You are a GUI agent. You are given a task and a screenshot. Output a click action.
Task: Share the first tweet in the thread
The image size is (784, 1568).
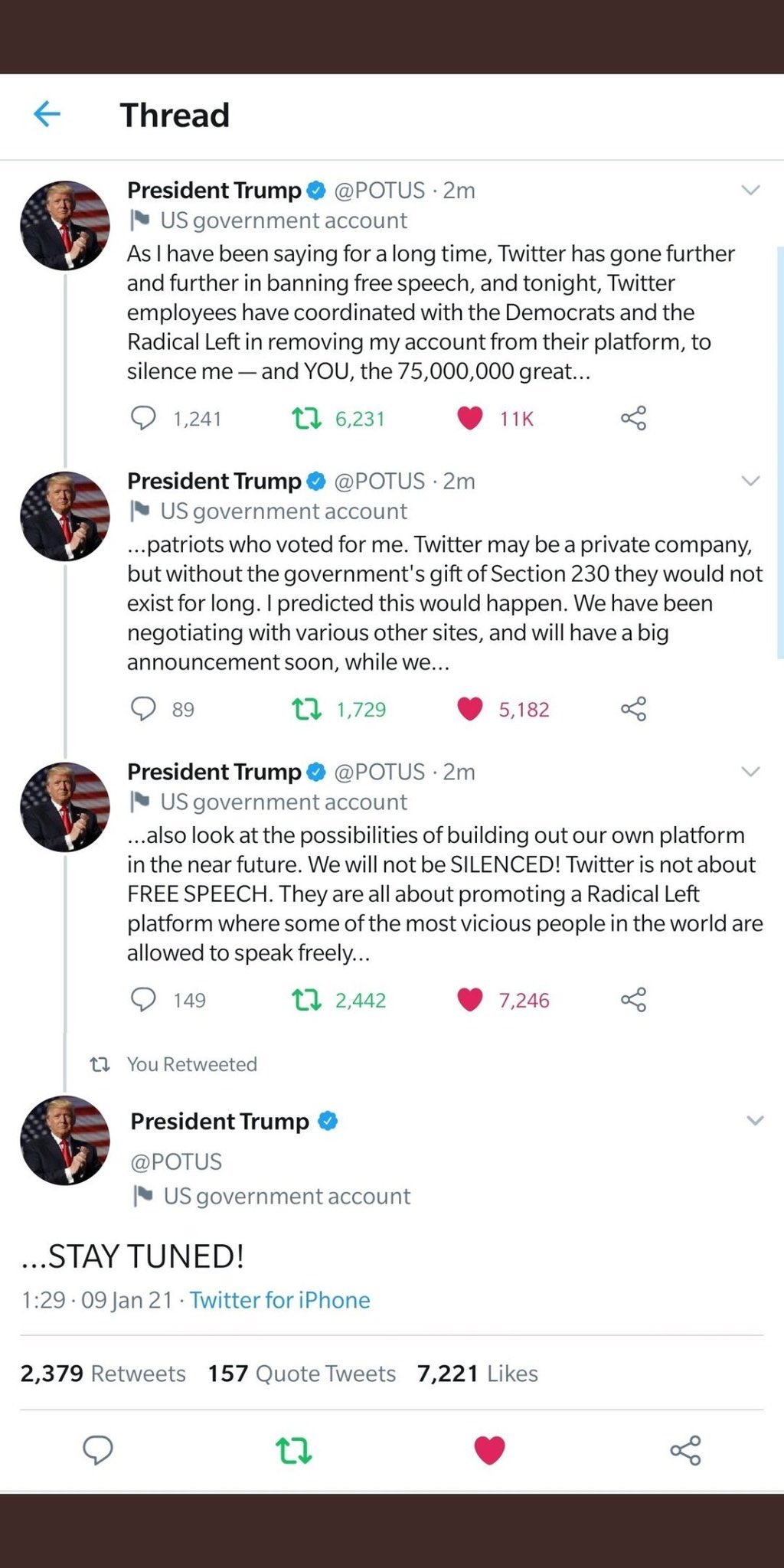635,418
